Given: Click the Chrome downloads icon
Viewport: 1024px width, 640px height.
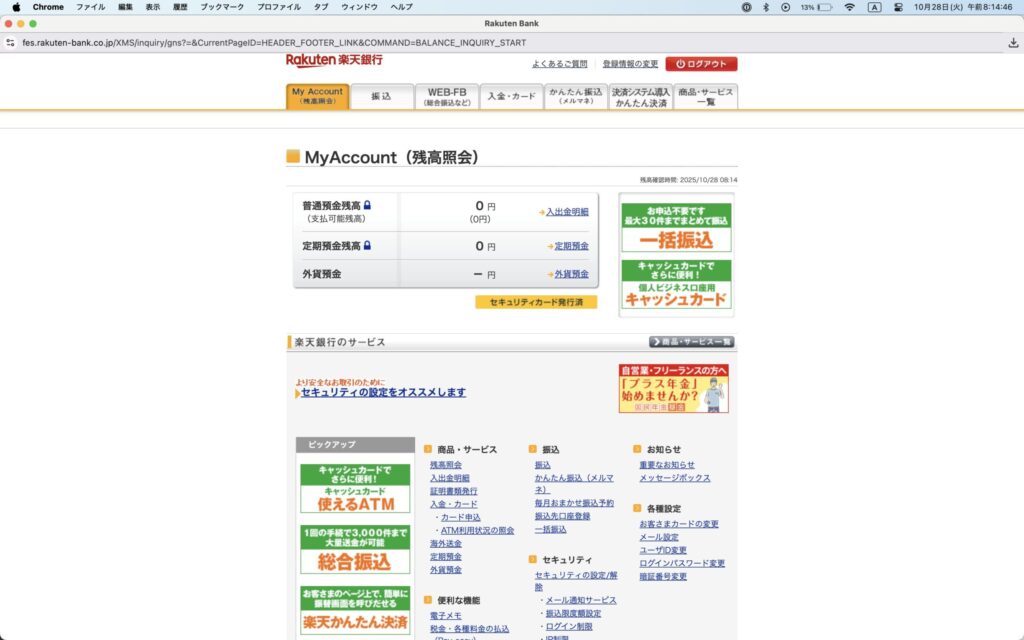Looking at the screenshot, I should pos(1013,43).
